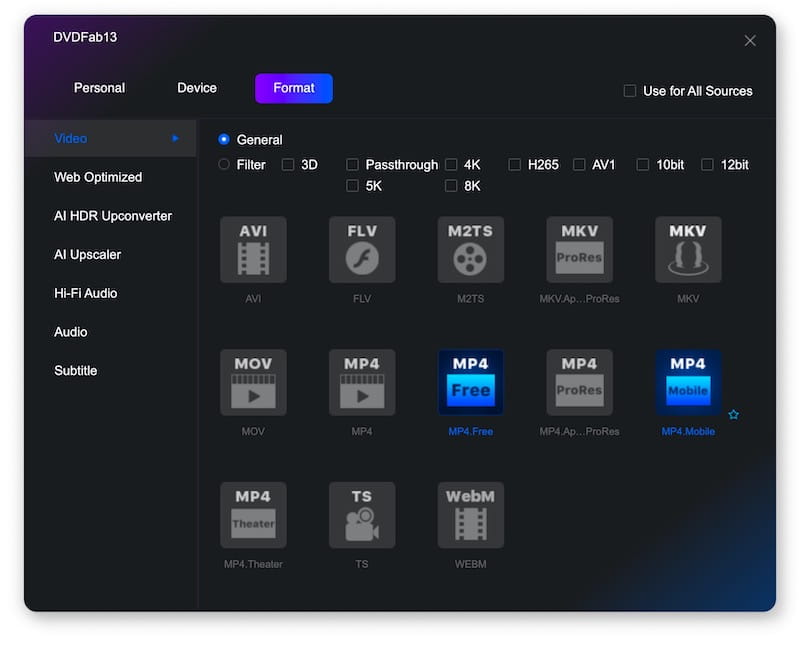The height and width of the screenshot is (645, 800).
Task: Open the AI Upscaler category
Action: click(87, 255)
